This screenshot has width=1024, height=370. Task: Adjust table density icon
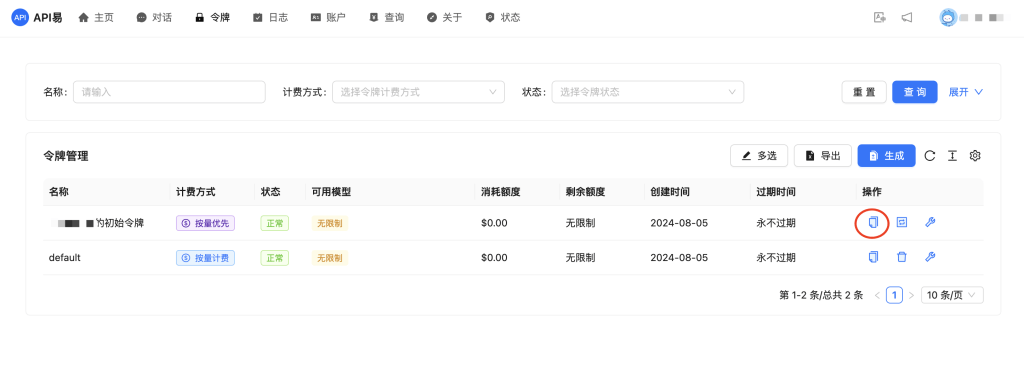click(x=953, y=156)
